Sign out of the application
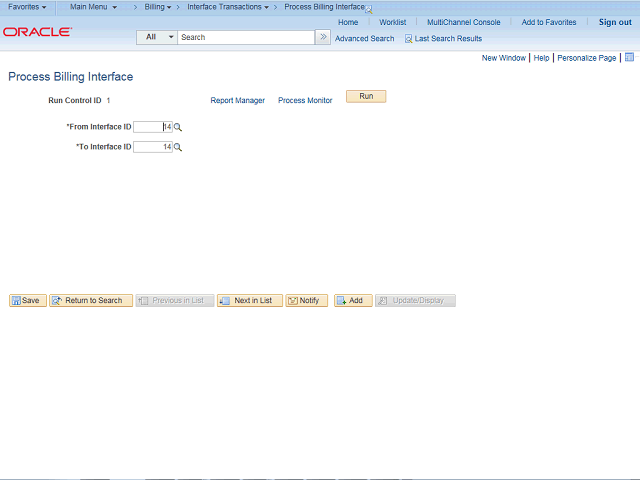This screenshot has height=480, width=640. pos(615,22)
